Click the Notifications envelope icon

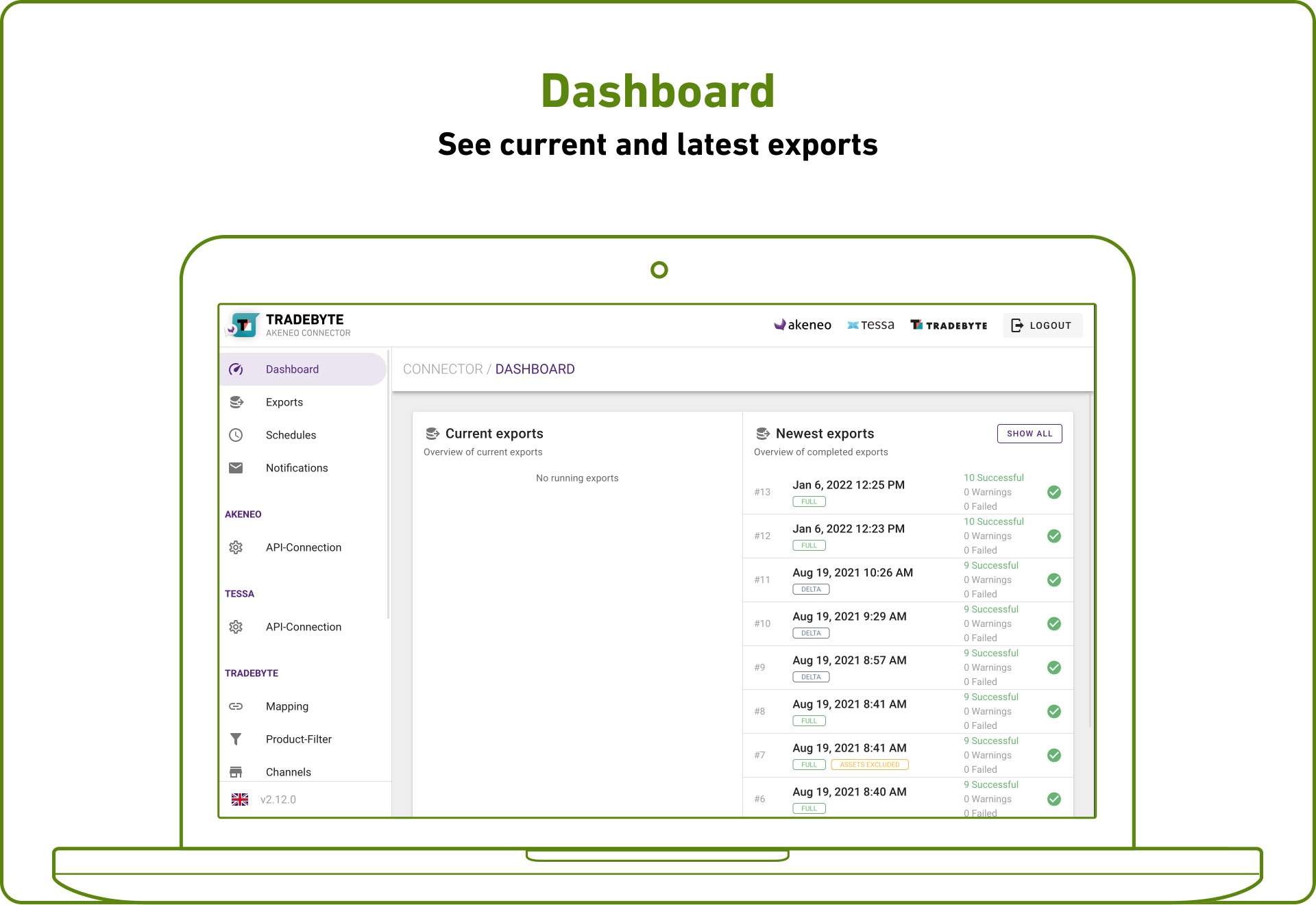point(236,468)
